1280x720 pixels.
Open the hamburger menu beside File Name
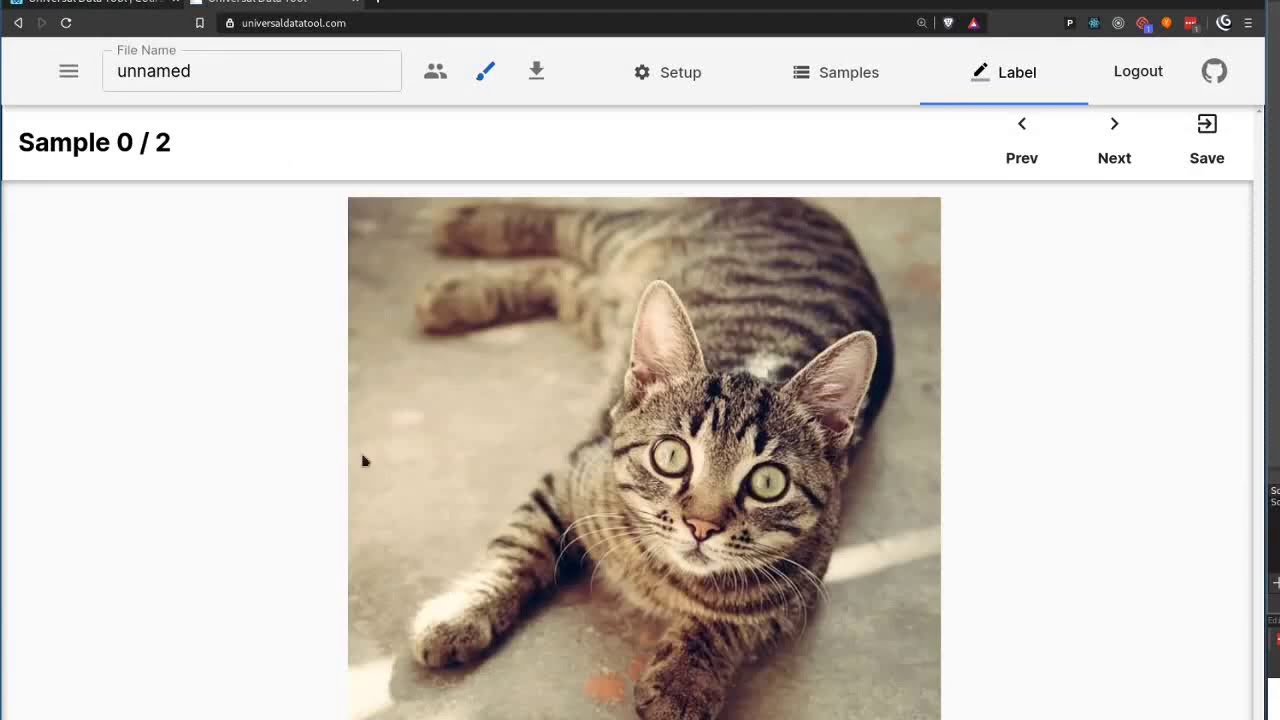pos(68,71)
